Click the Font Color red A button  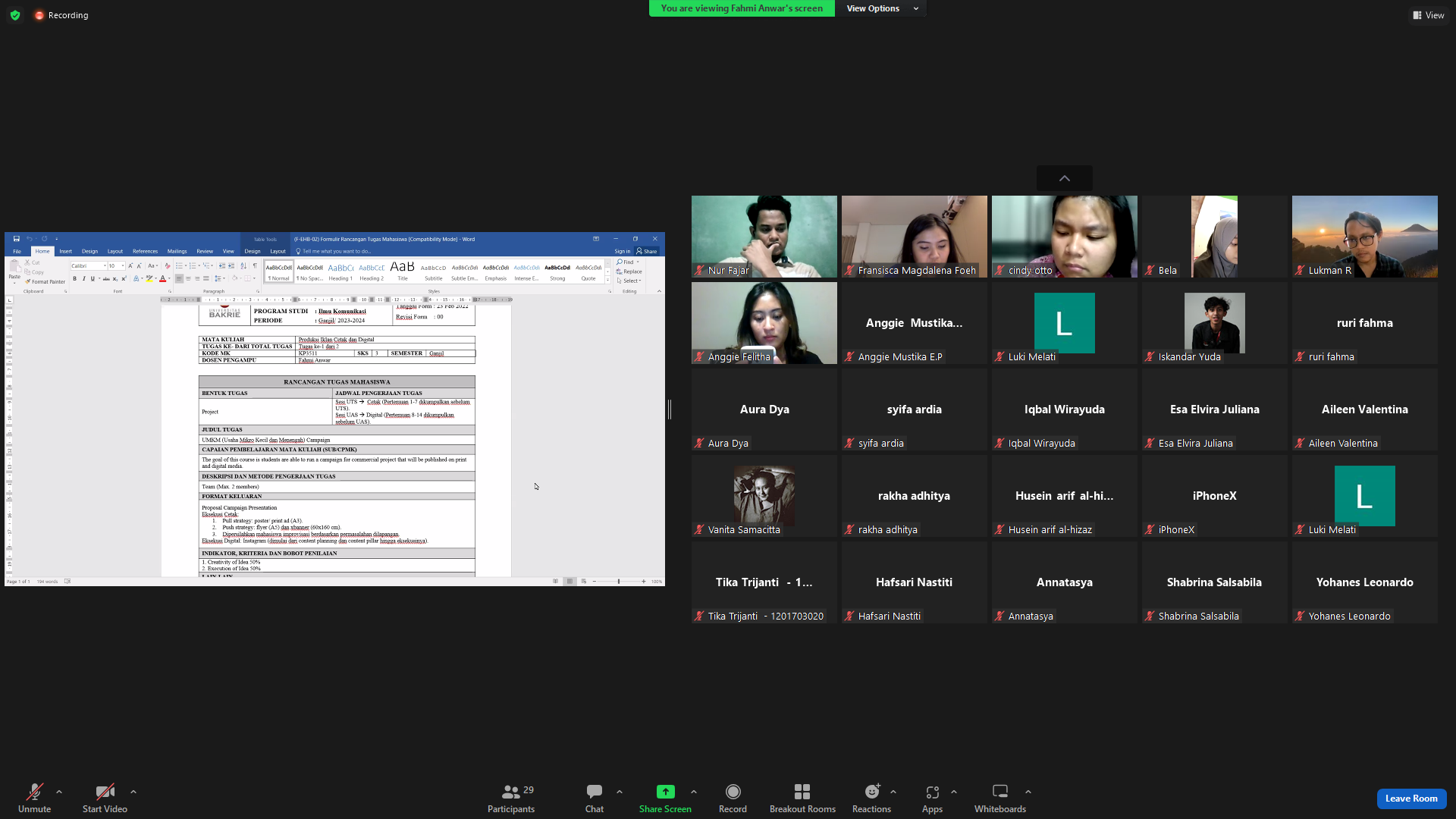tap(162, 278)
